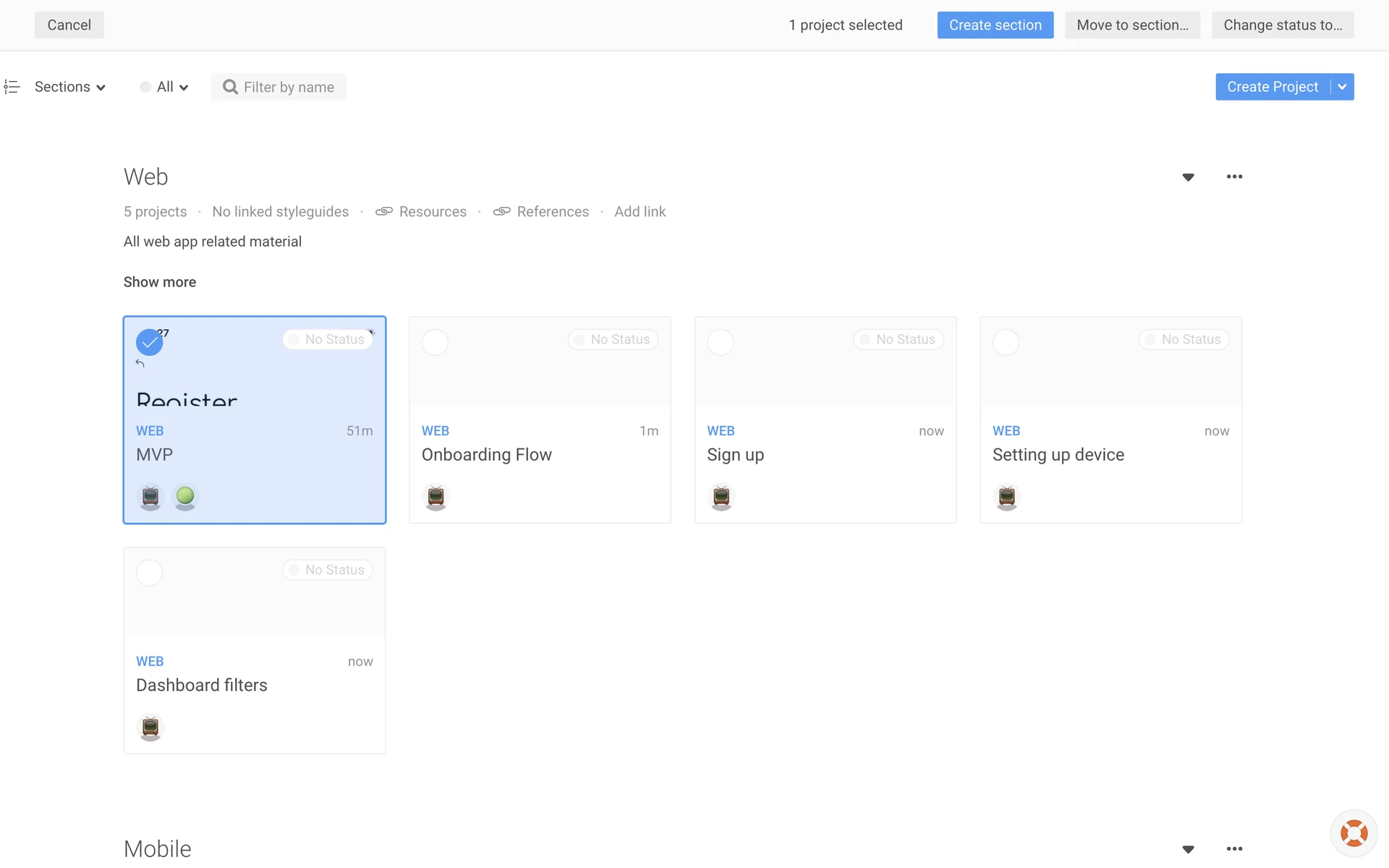The width and height of the screenshot is (1389, 868).
Task: Click the member avatar on Sign up card
Action: click(x=721, y=496)
